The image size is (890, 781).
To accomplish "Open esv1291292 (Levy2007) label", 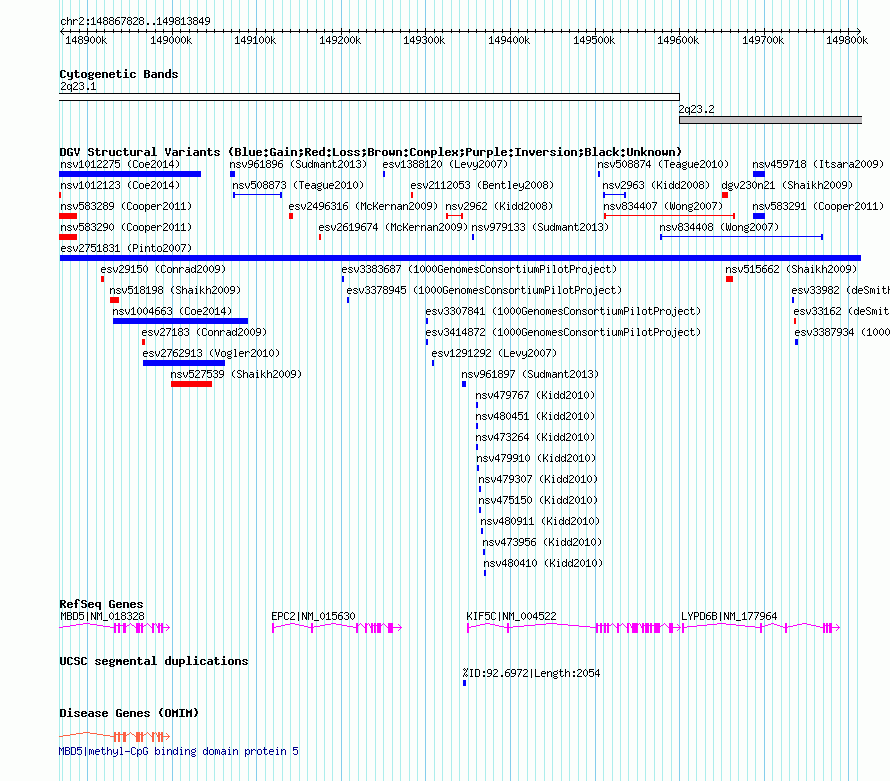I will pyautogui.click(x=494, y=353).
